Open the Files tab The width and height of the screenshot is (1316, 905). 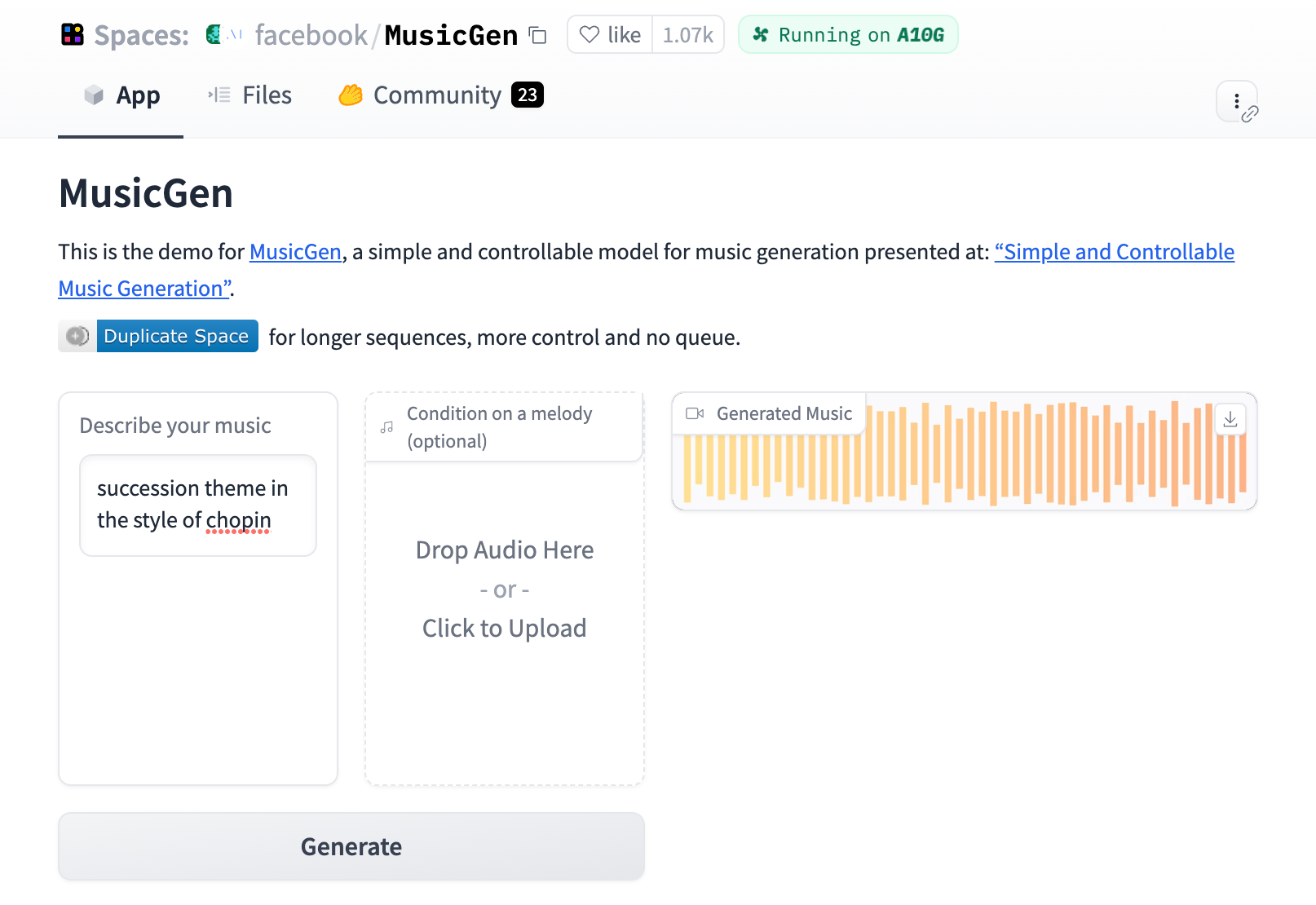coord(250,95)
